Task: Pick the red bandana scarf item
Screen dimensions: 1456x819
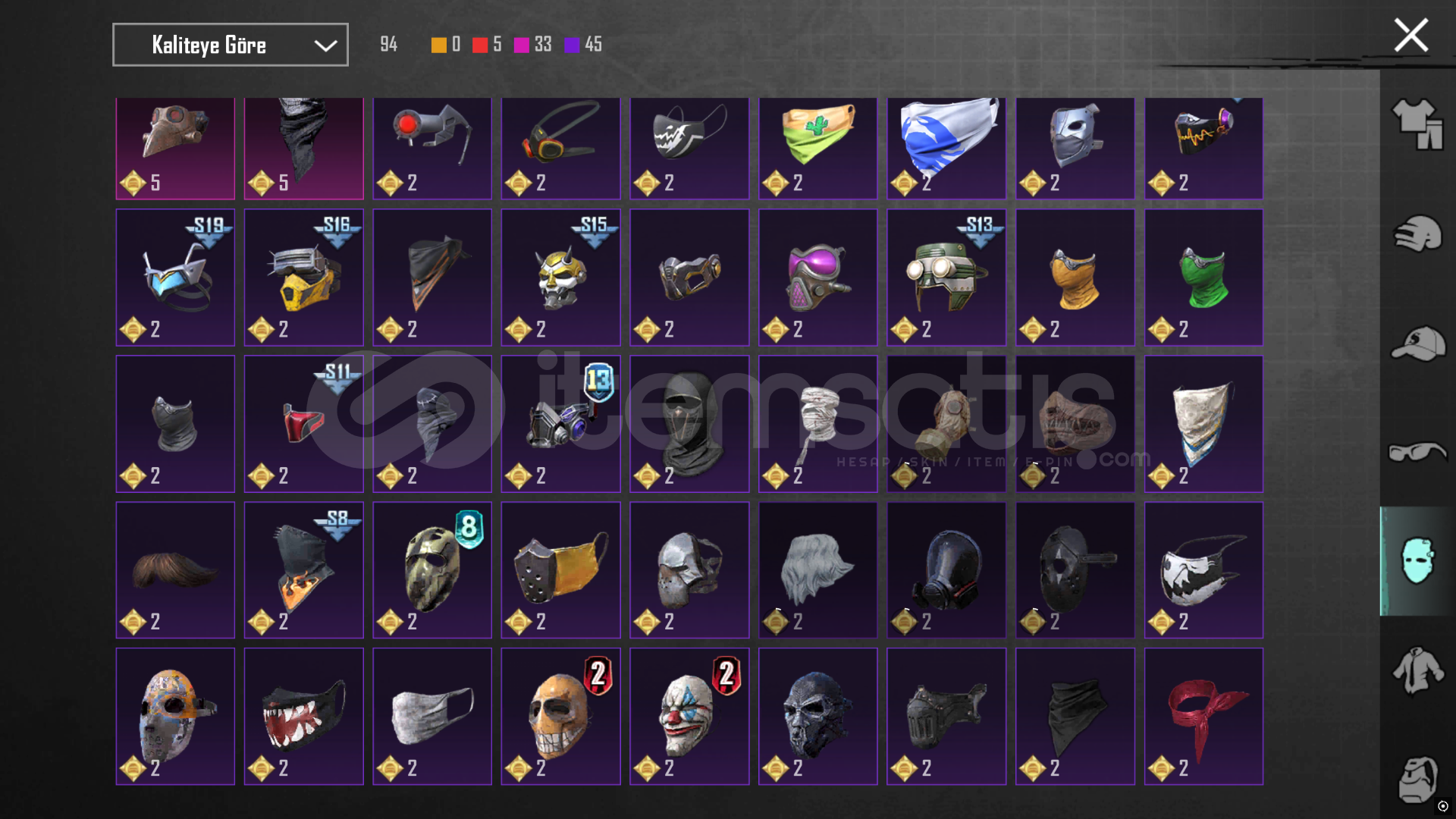Action: [1203, 716]
